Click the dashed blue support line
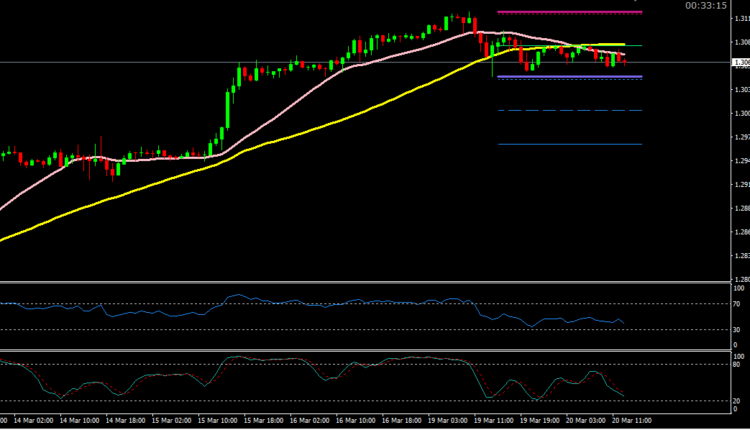Viewport: 750px width, 430px height. click(x=569, y=110)
